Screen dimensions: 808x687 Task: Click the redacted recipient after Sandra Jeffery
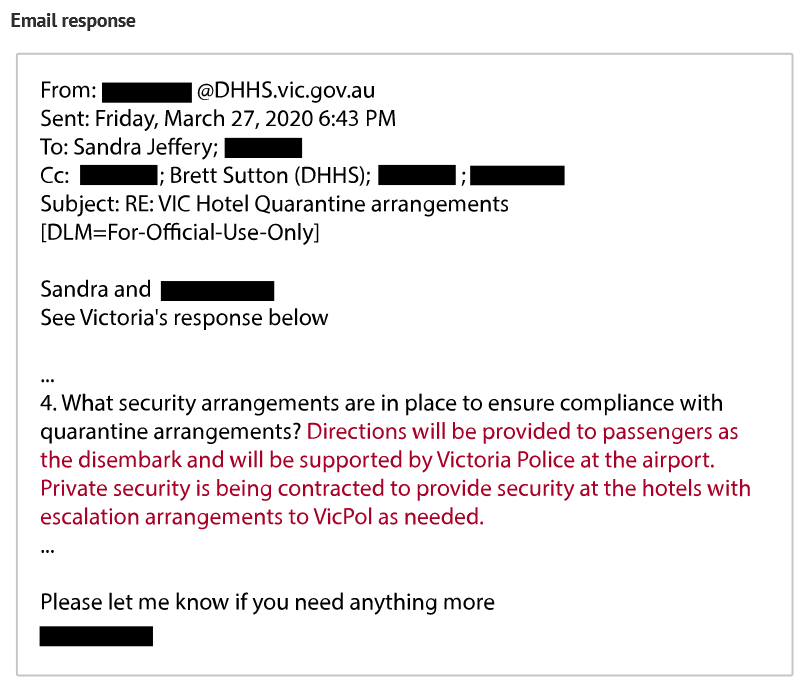pyautogui.click(x=263, y=148)
